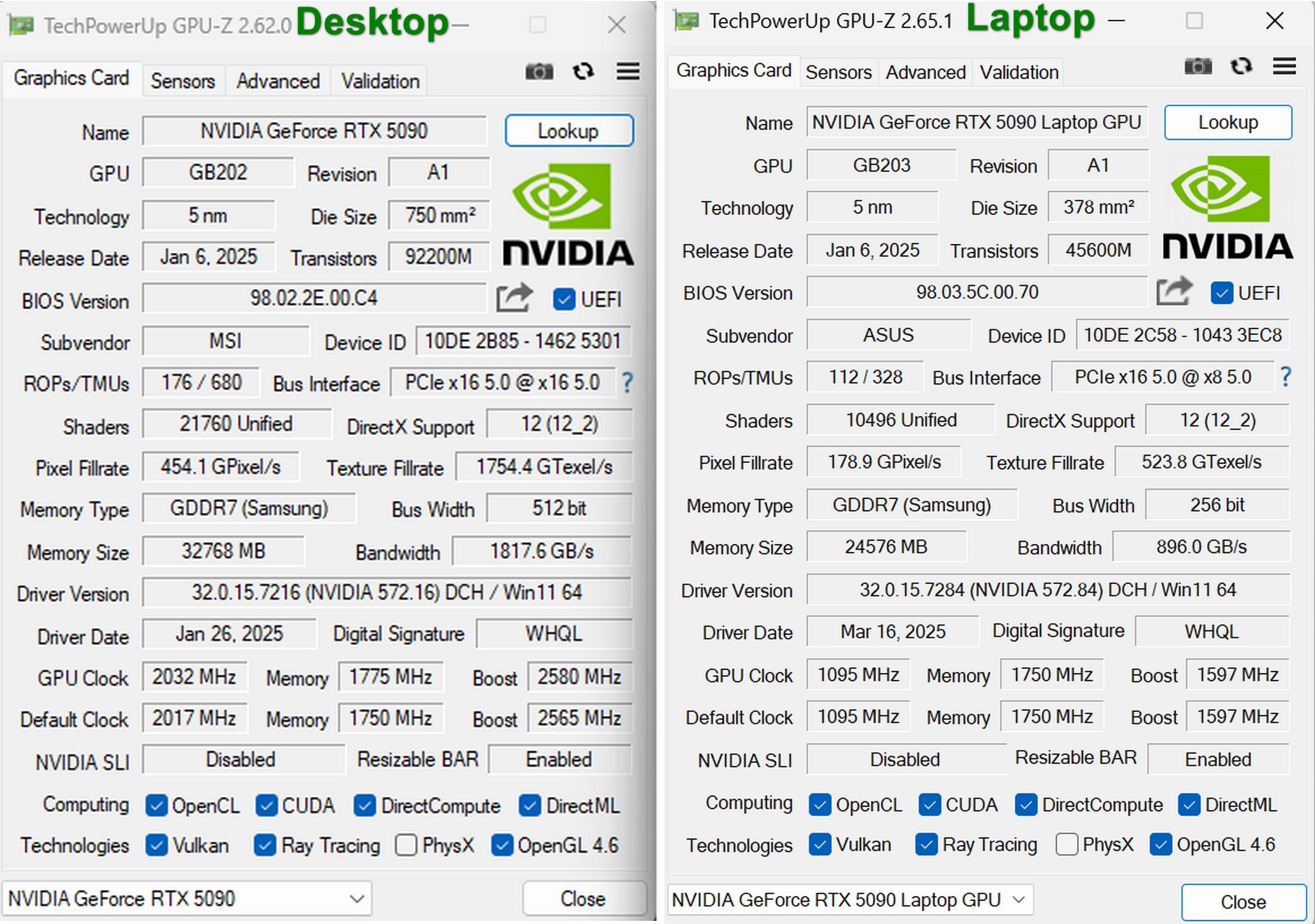The width and height of the screenshot is (1315, 924).
Task: Click Driver Version field showing 572.84
Action: click(1048, 589)
